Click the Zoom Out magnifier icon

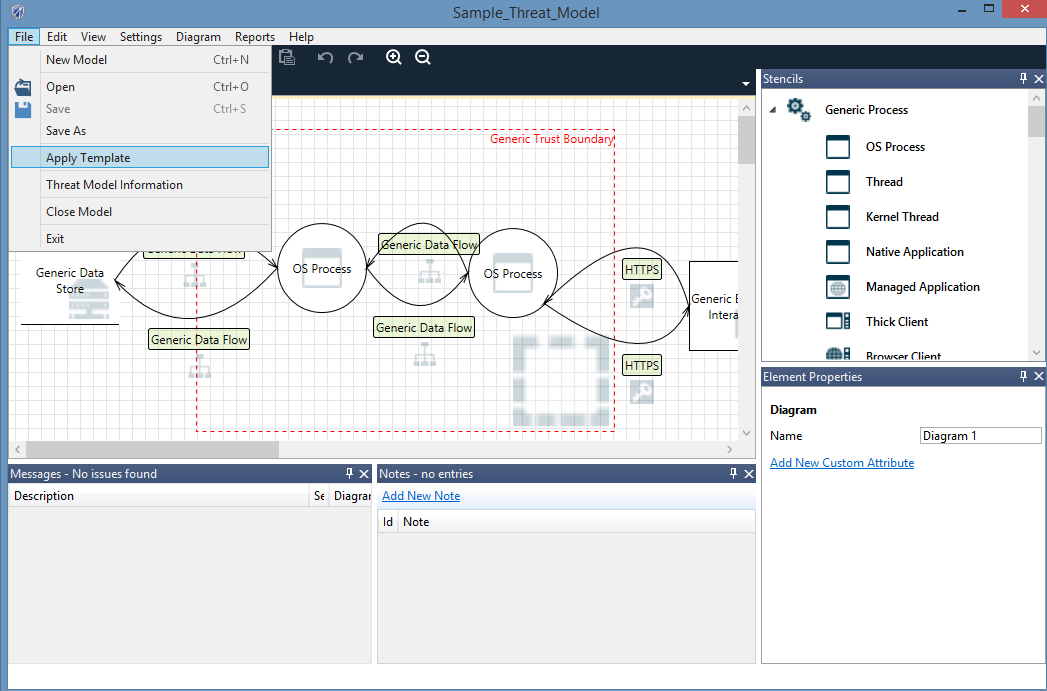423,58
